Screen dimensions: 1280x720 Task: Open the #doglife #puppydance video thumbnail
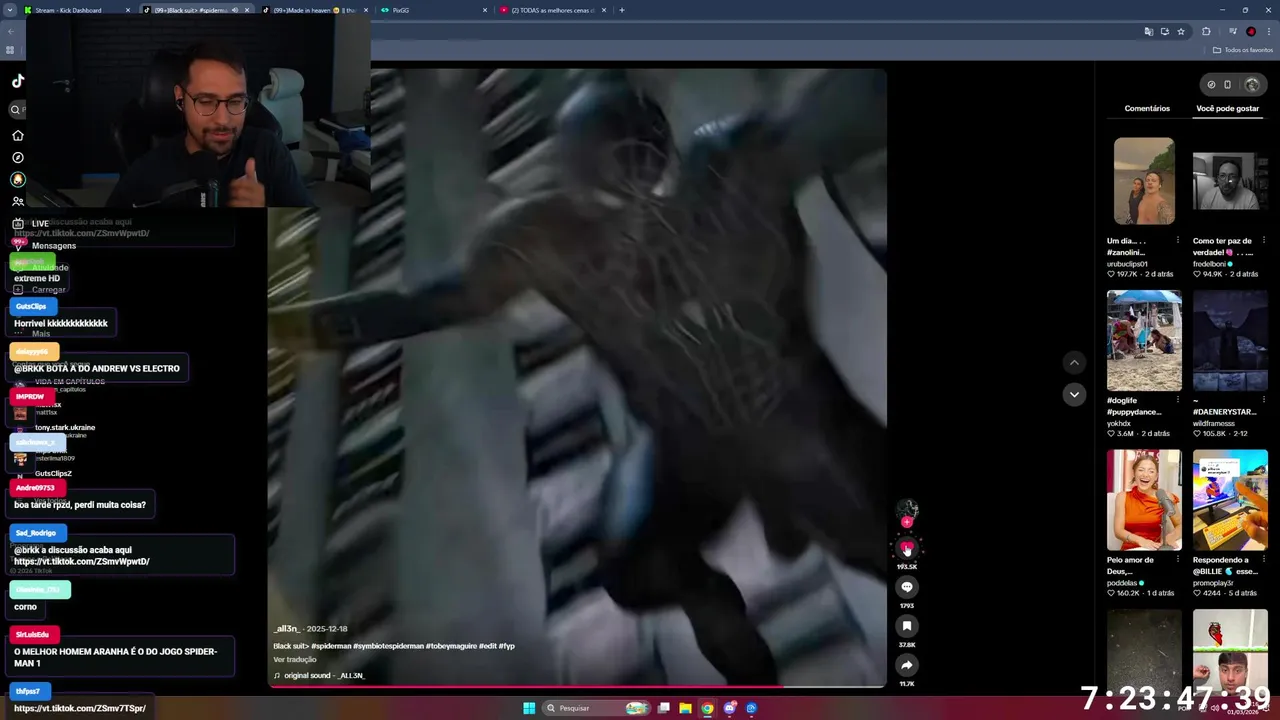click(x=1144, y=340)
